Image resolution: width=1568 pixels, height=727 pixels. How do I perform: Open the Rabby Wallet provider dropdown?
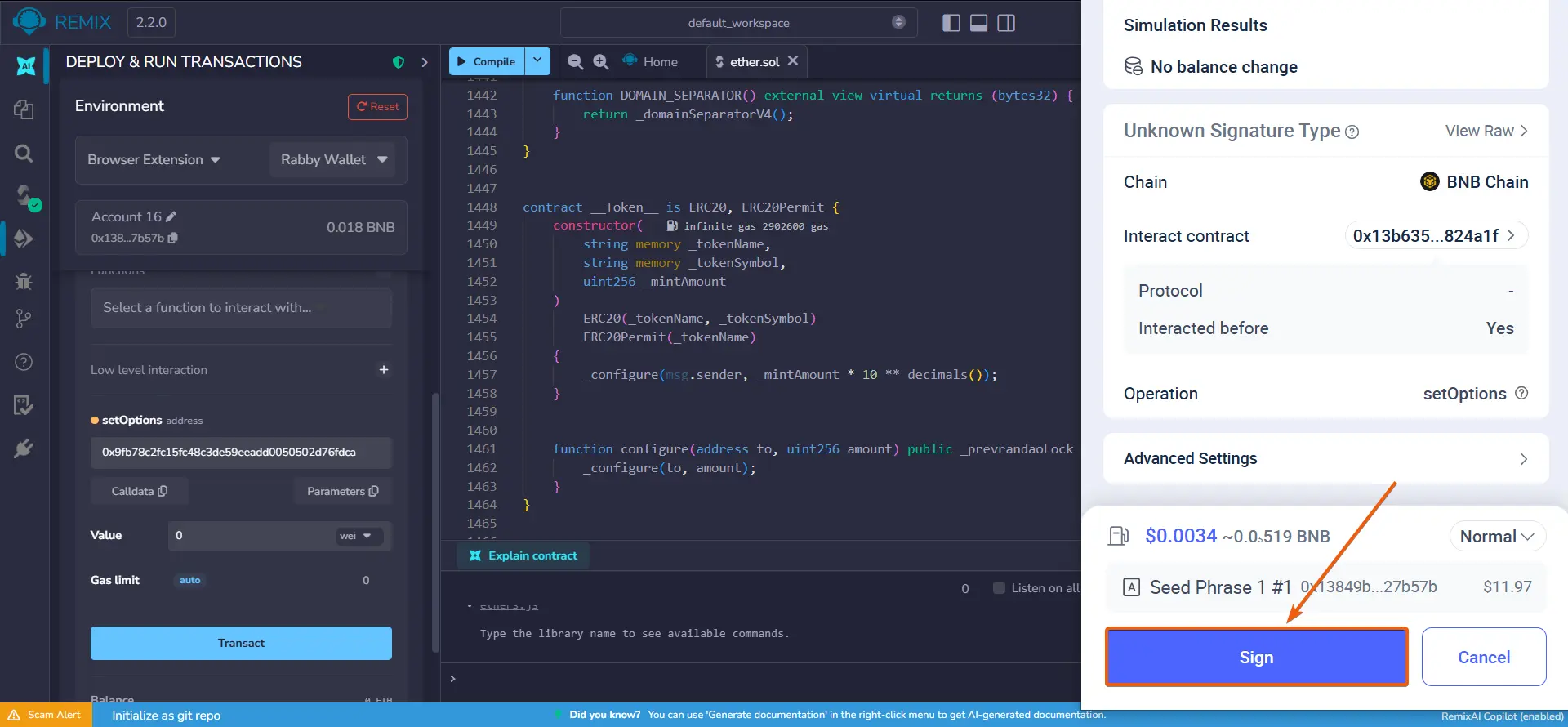tap(333, 159)
